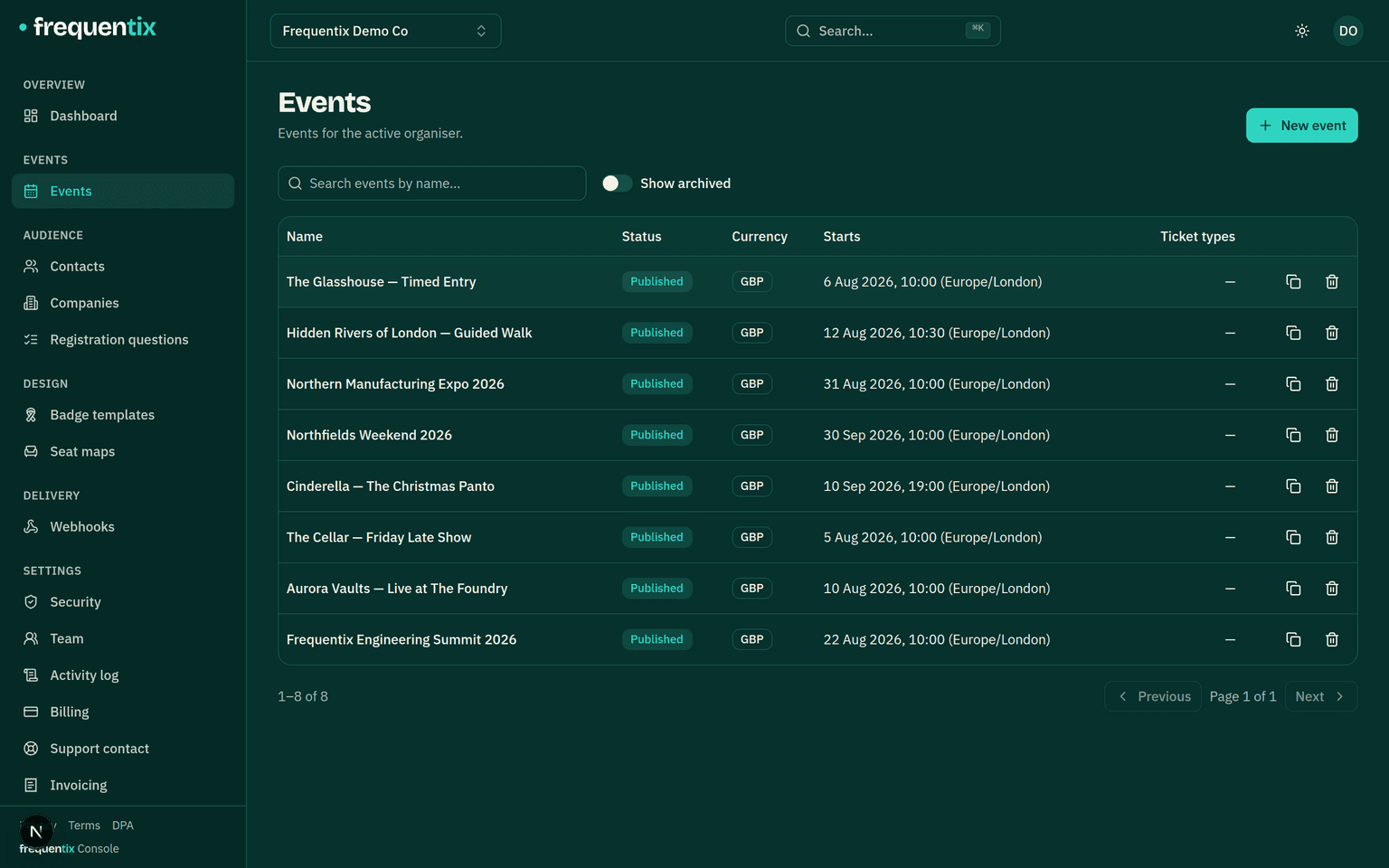Image resolution: width=1389 pixels, height=868 pixels.
Task: Open Invoicing settings
Action: pyautogui.click(x=123, y=786)
